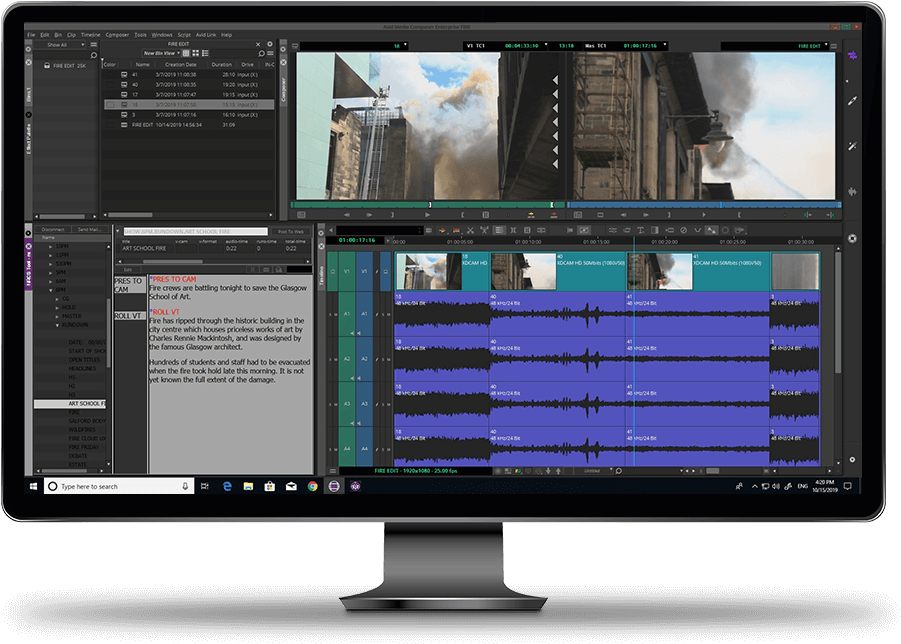Click the search magnifier in the FIRE EDIT bin
Image resolution: width=901 pixels, height=644 pixels.
click(262, 54)
